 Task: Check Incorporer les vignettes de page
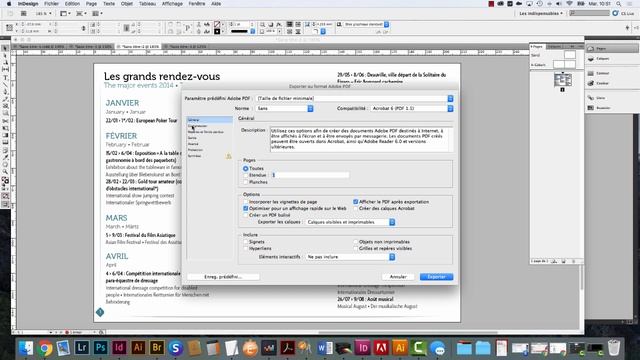coord(246,202)
